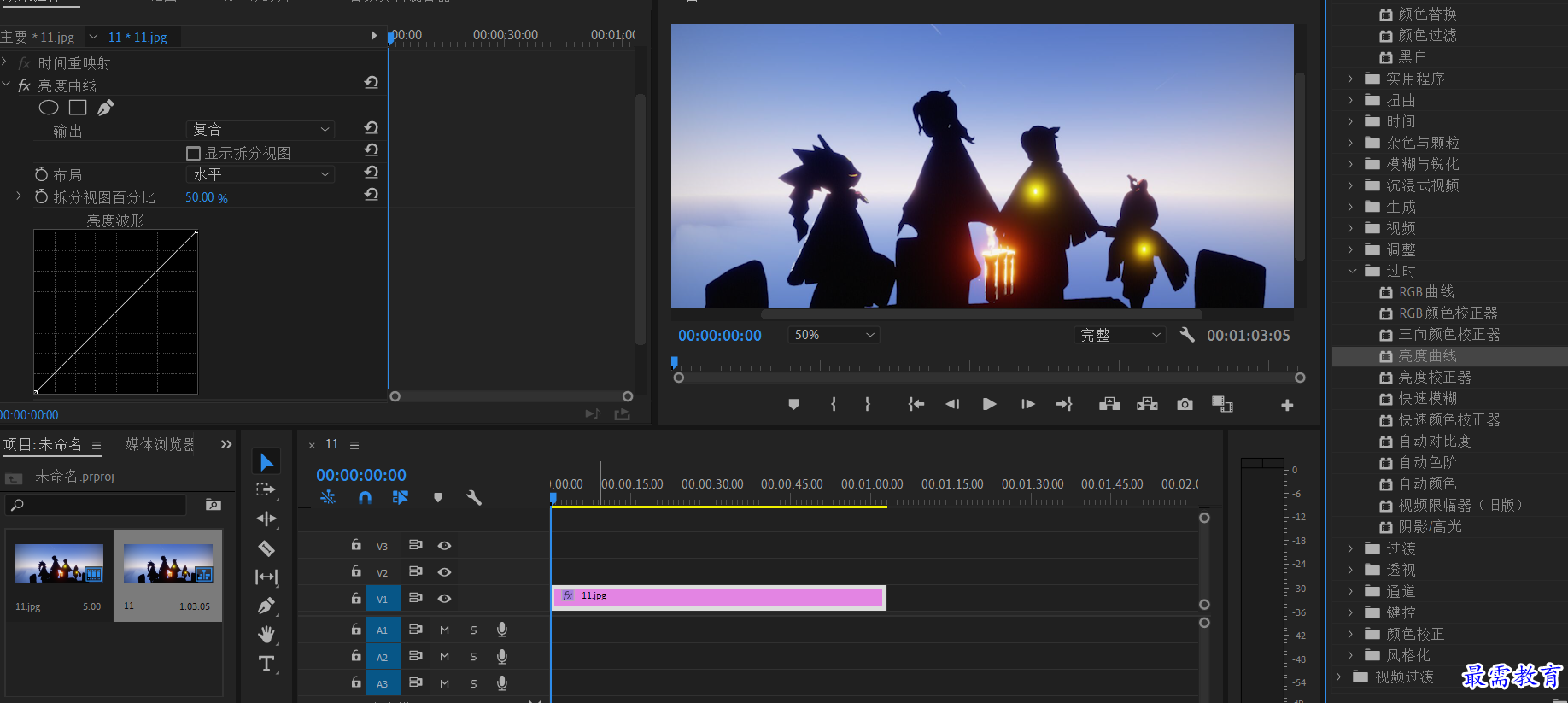Expand the 颜色校正 effects folder
This screenshot has height=703, width=1568.
(1350, 634)
